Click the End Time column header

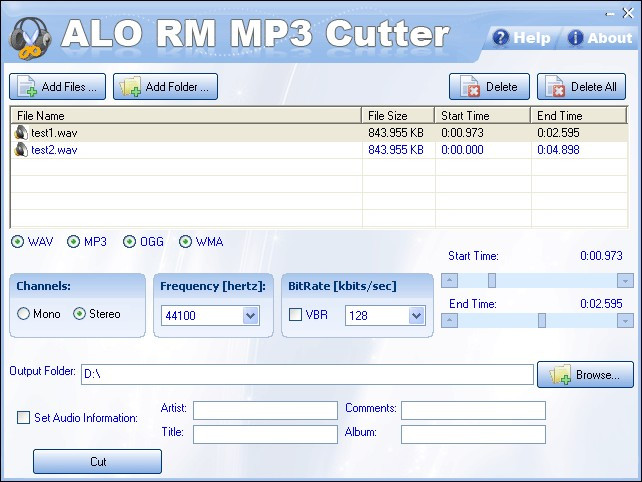pyautogui.click(x=579, y=115)
